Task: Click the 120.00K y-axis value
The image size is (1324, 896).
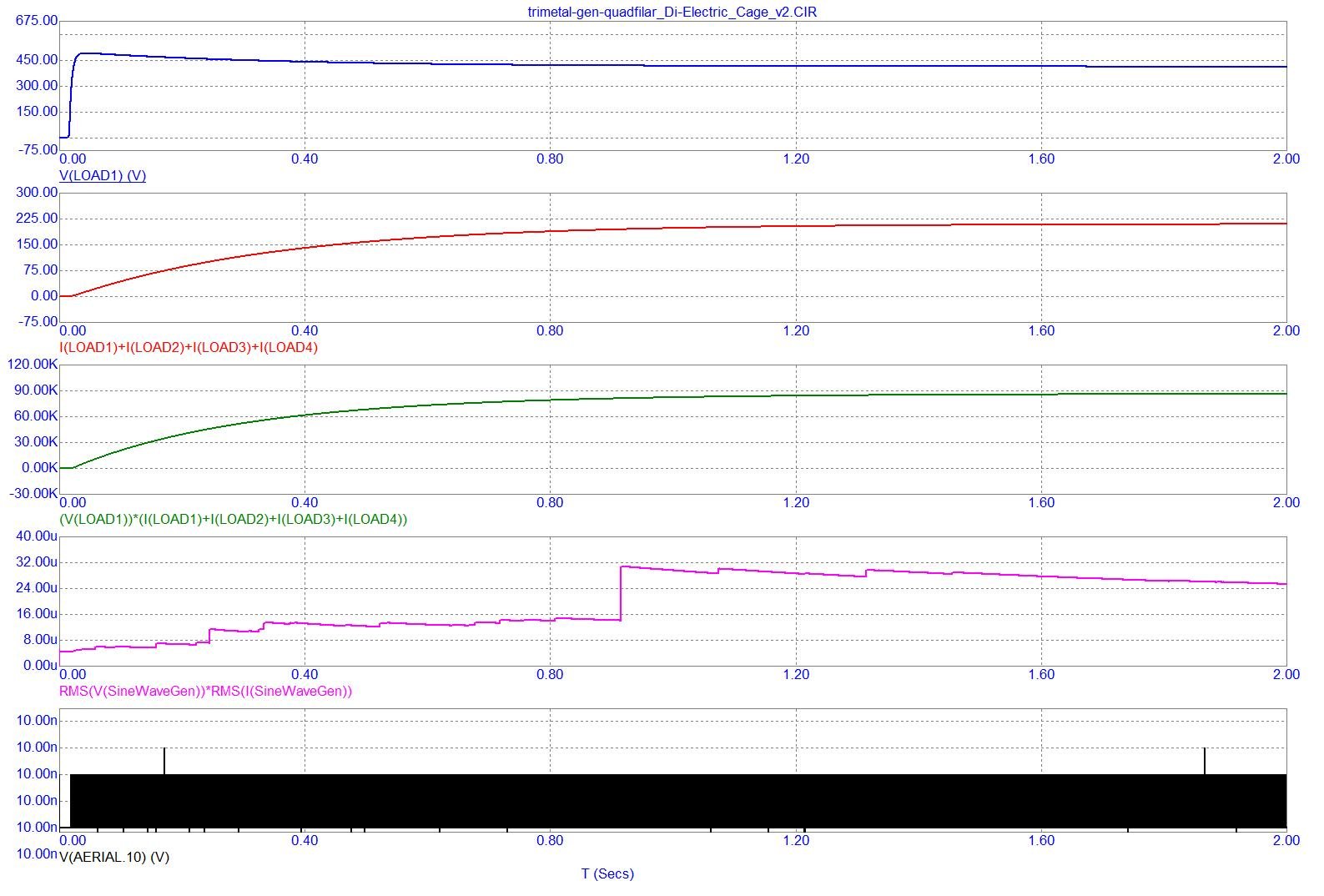Action: [x=32, y=365]
